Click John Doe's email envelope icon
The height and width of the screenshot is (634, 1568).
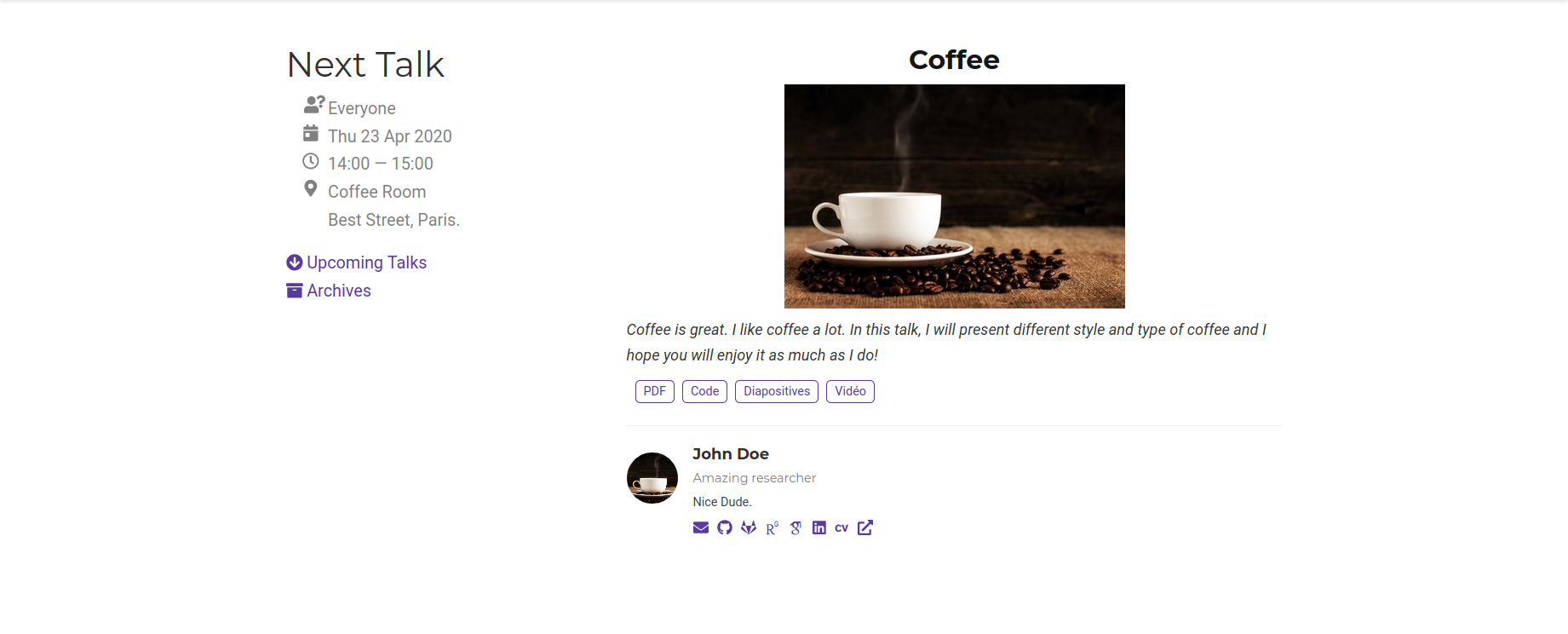[x=701, y=527]
